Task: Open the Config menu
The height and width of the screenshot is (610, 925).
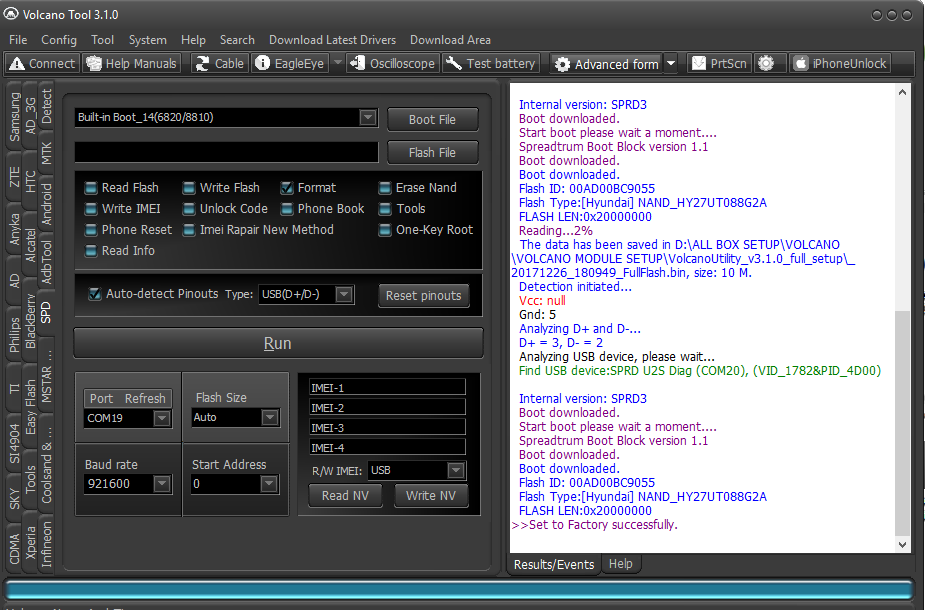Action: tap(59, 40)
